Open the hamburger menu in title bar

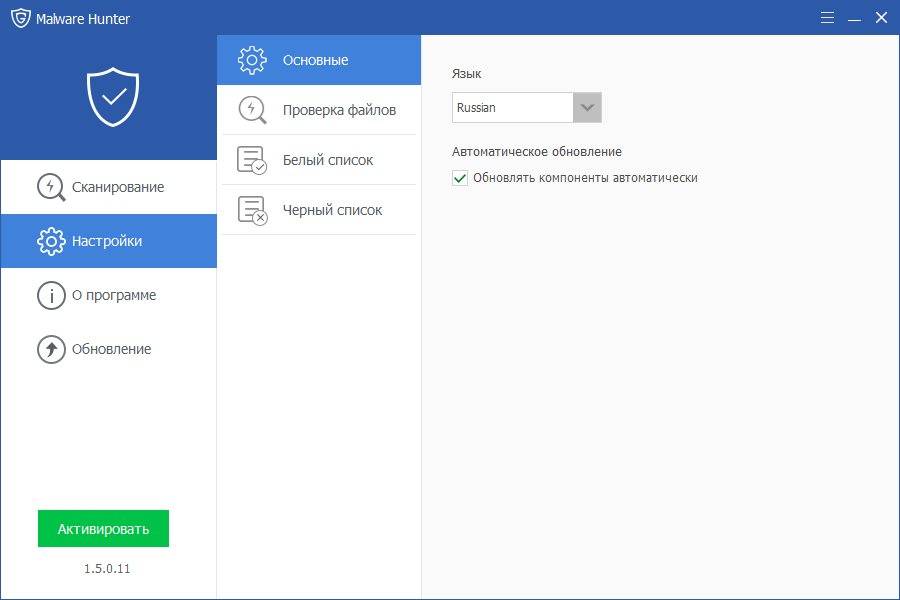pyautogui.click(x=827, y=17)
